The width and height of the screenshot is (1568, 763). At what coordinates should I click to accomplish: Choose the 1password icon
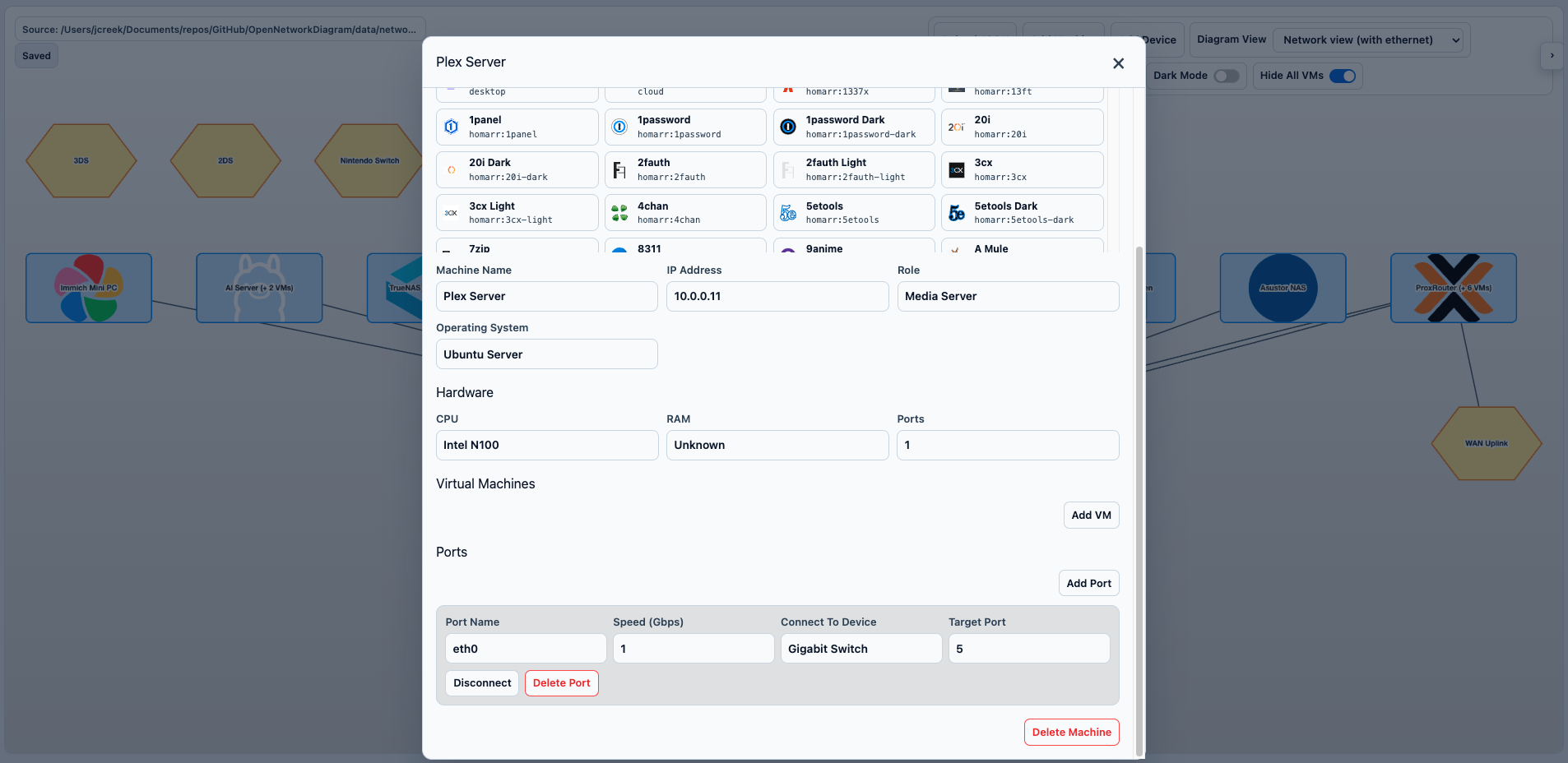685,127
